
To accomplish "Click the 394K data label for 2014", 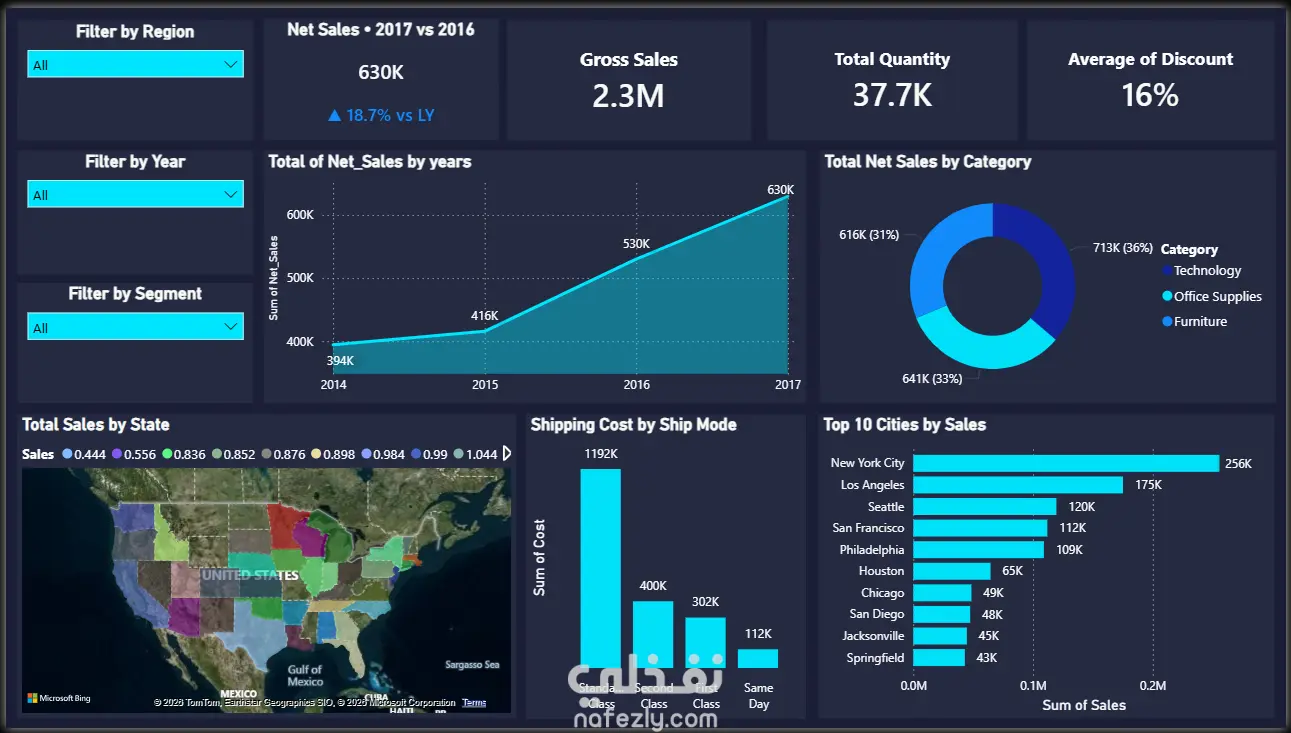I will (341, 360).
